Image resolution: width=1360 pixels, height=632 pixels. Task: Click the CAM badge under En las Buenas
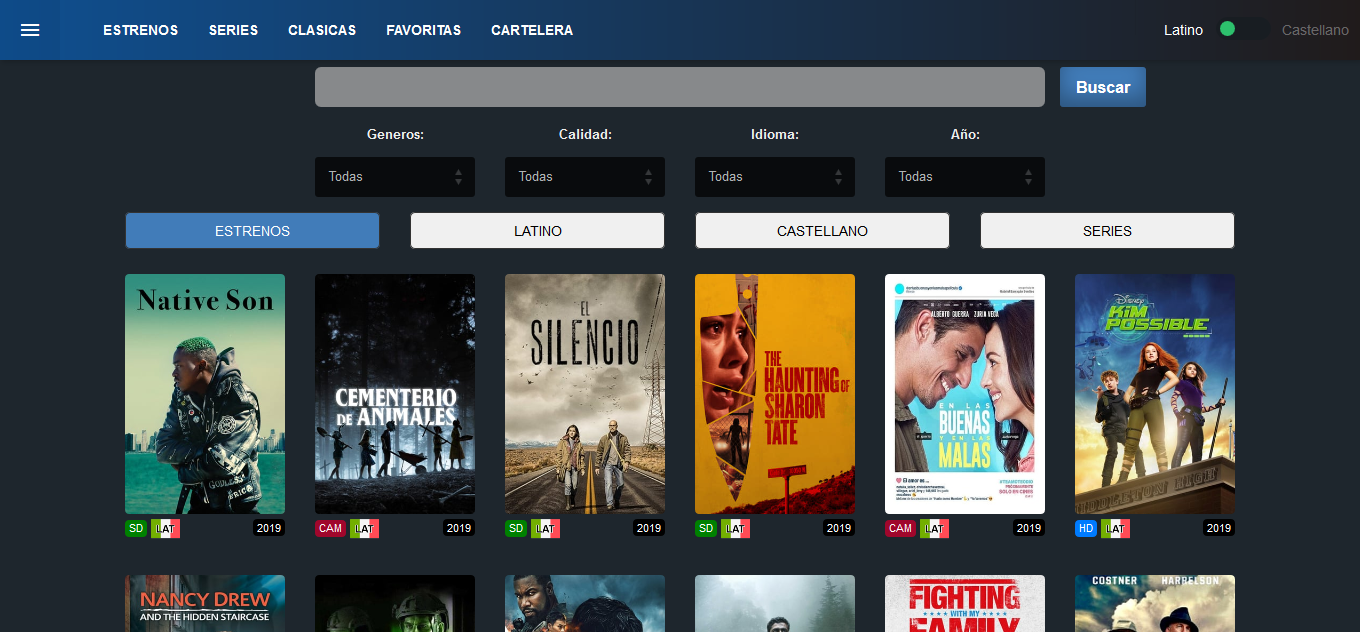point(900,528)
